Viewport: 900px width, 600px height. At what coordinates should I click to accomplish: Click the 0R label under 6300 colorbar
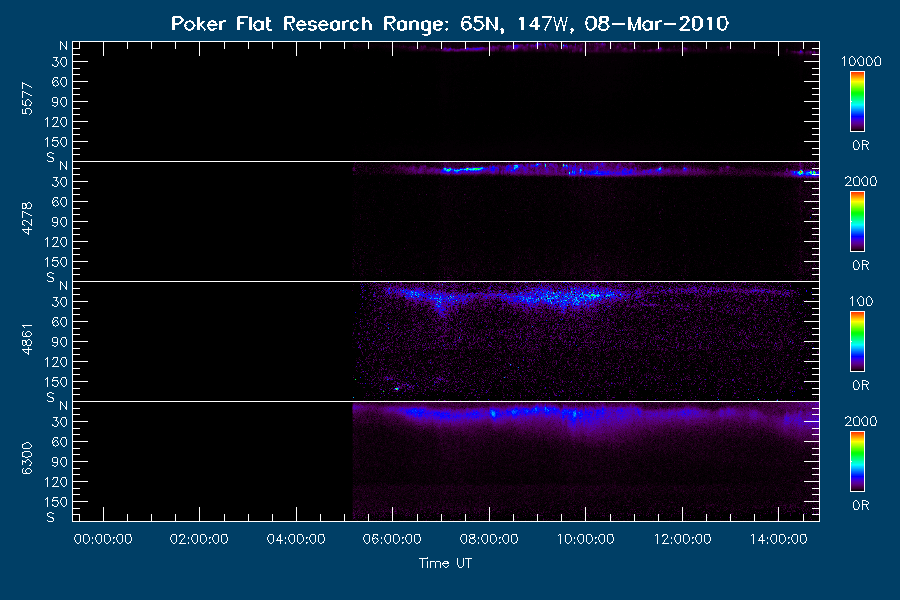[861, 505]
